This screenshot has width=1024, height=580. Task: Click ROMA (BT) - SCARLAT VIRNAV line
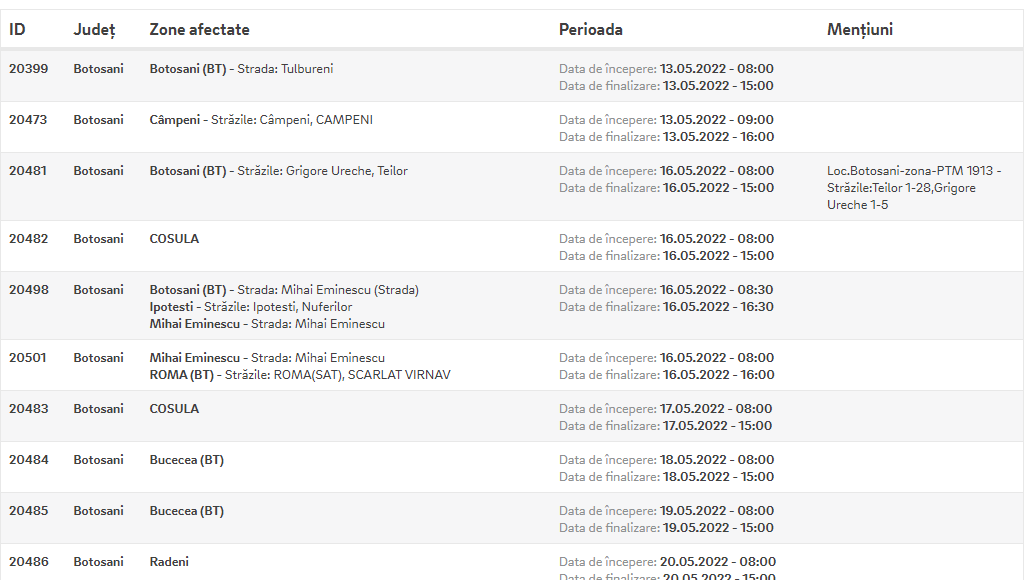coord(300,374)
